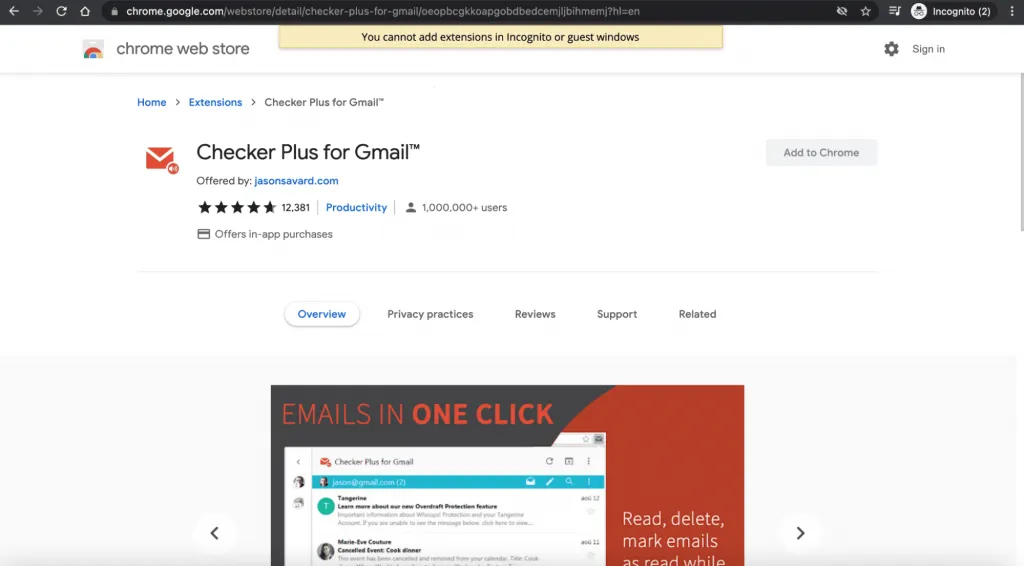
Task: Open the Incognito (2) profile indicator
Action: pyautogui.click(x=953, y=11)
